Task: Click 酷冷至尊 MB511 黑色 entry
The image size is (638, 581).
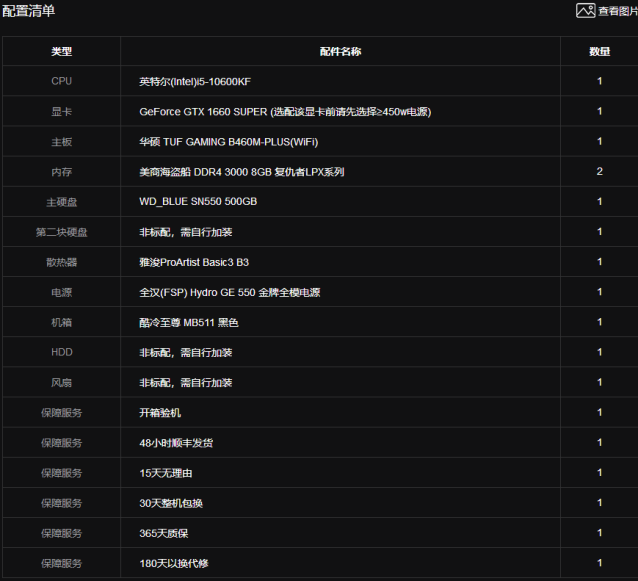Action: click(189, 322)
